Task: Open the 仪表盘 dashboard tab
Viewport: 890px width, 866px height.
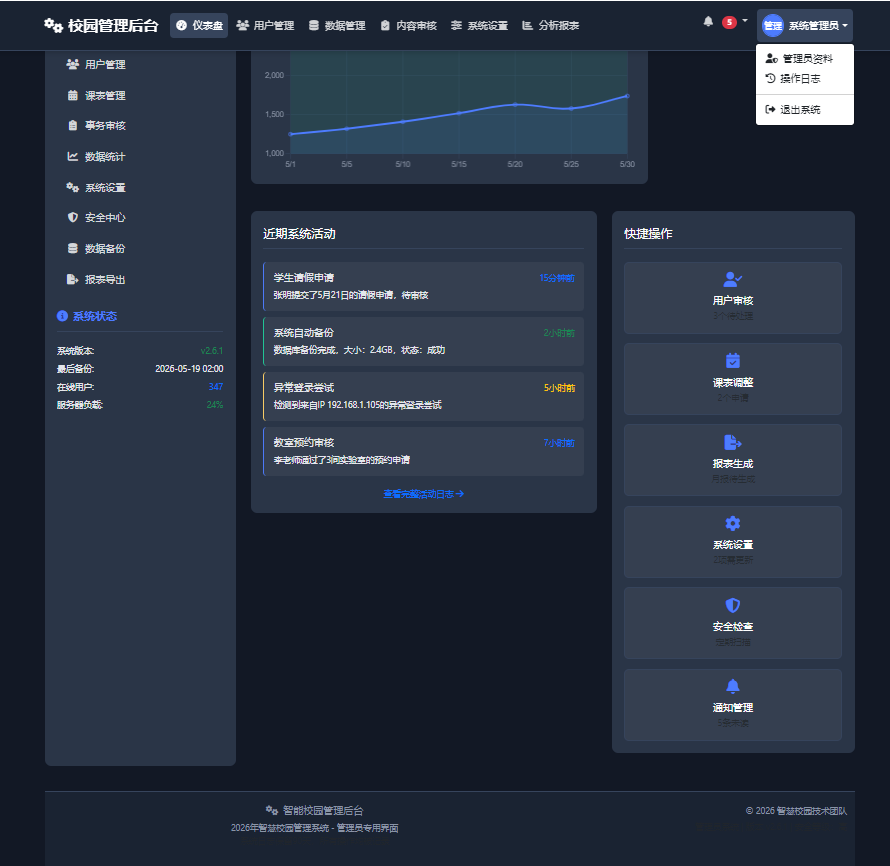Action: coord(199,26)
